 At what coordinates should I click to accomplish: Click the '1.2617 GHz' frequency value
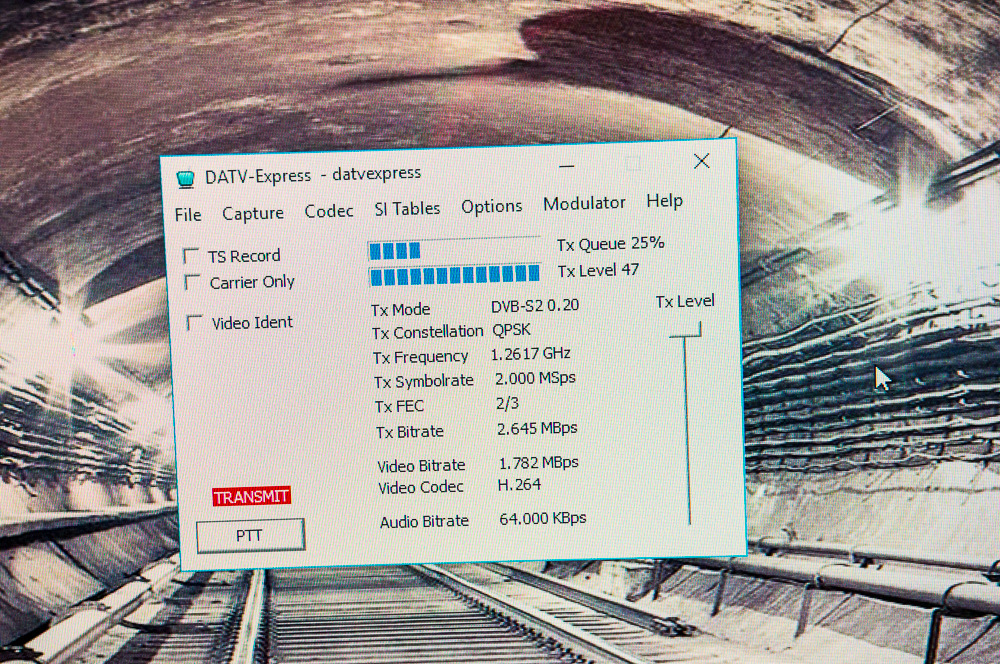[530, 353]
